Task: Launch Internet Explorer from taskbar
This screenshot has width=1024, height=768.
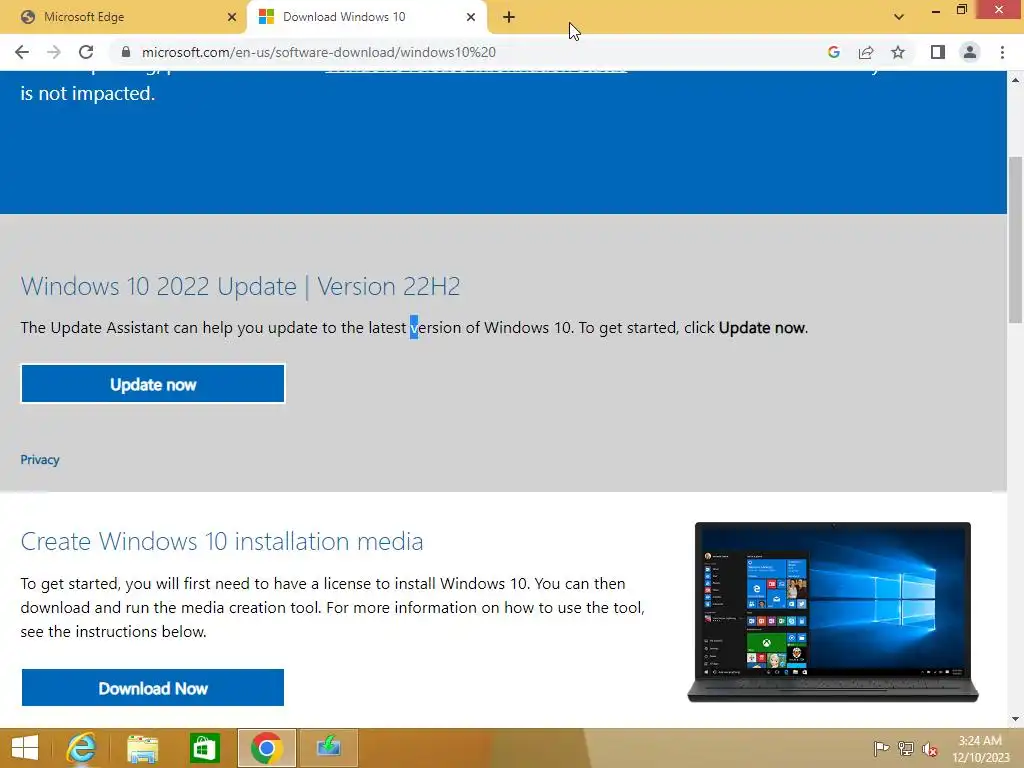Action: 81,748
